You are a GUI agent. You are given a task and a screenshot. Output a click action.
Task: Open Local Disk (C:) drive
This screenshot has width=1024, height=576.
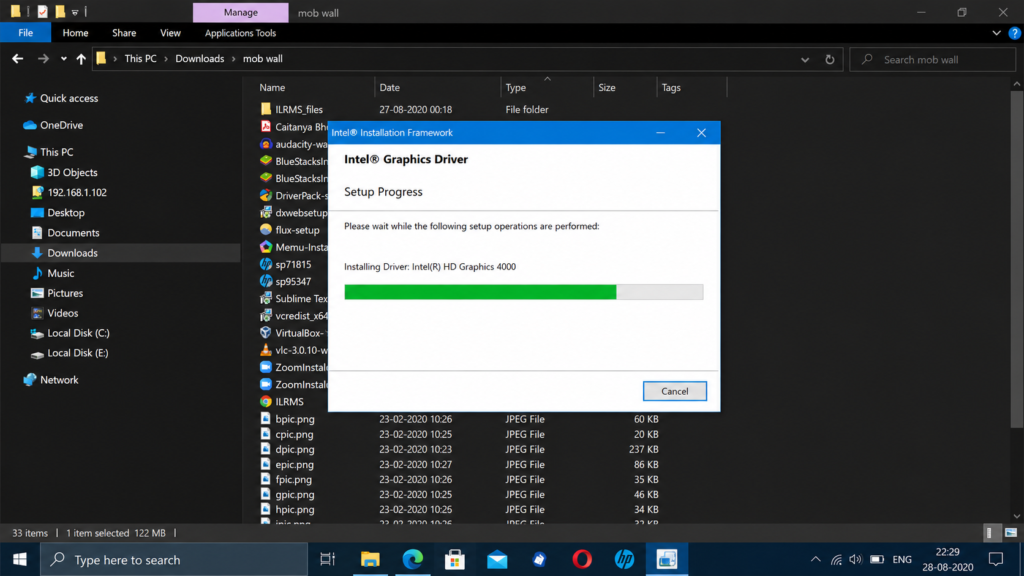[x=78, y=333]
